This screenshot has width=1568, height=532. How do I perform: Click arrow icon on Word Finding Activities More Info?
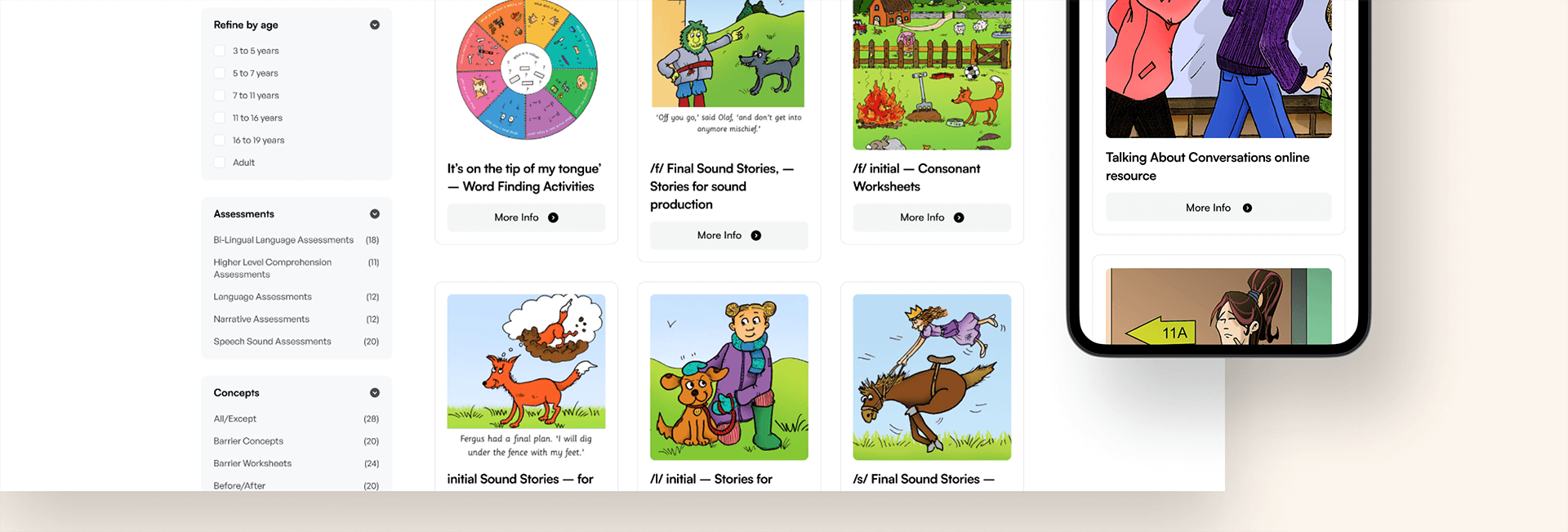click(554, 218)
